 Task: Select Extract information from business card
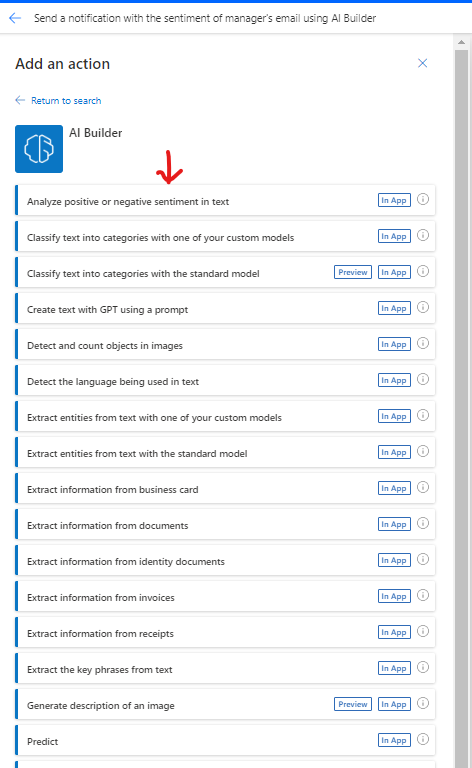[225, 488]
